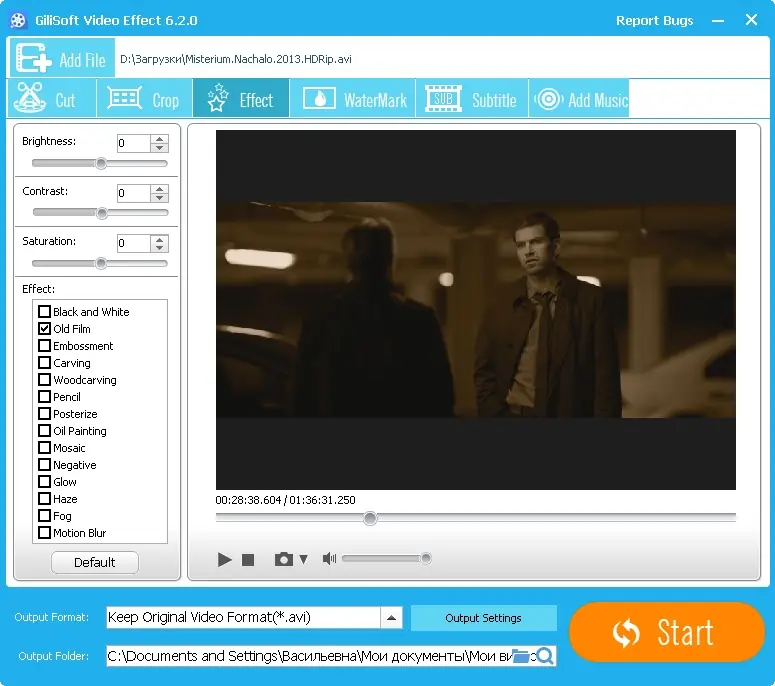Enable the Pencil effect
The width and height of the screenshot is (775, 686).
coord(44,396)
